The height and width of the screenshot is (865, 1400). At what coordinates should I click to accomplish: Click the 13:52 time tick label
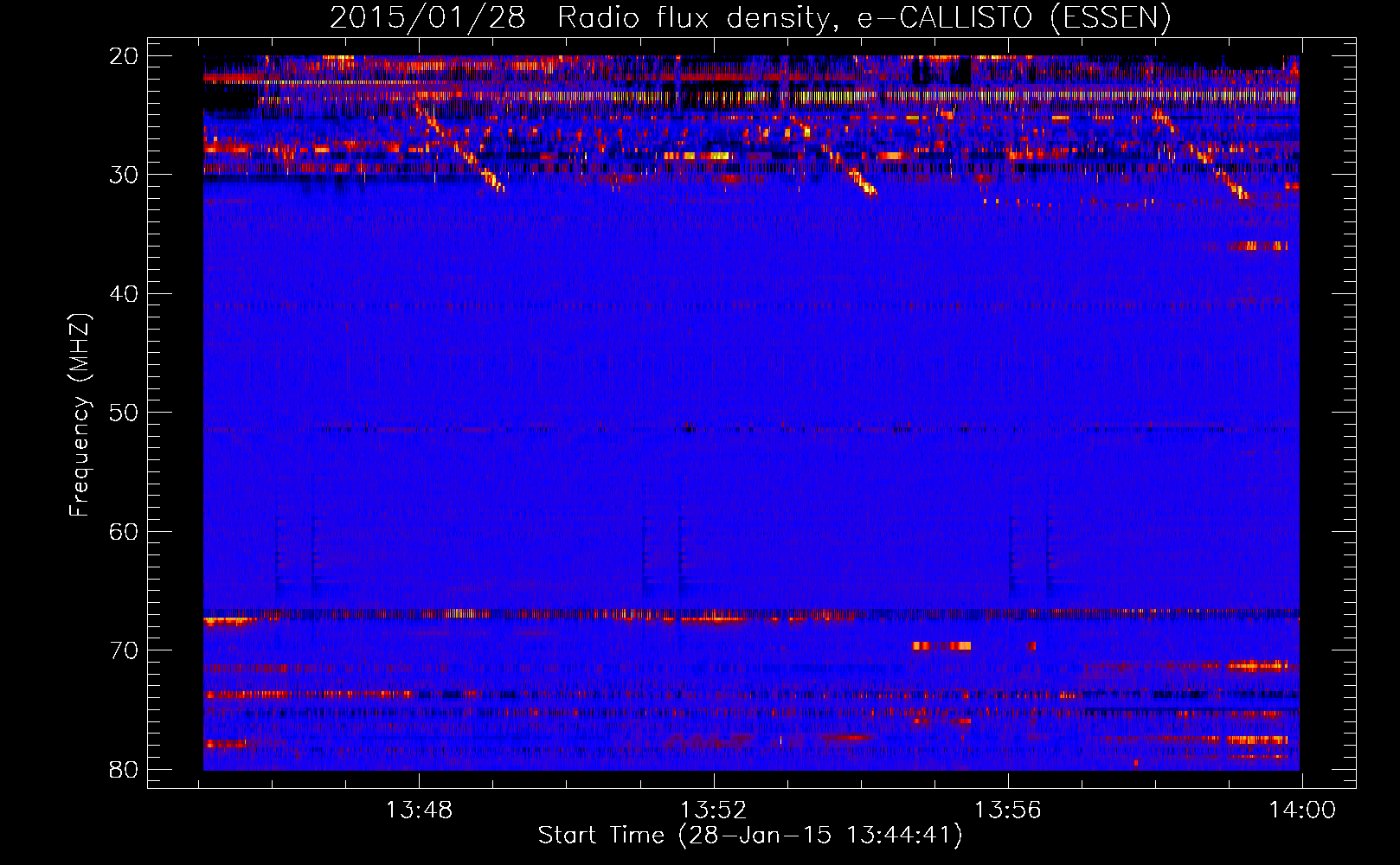713,811
